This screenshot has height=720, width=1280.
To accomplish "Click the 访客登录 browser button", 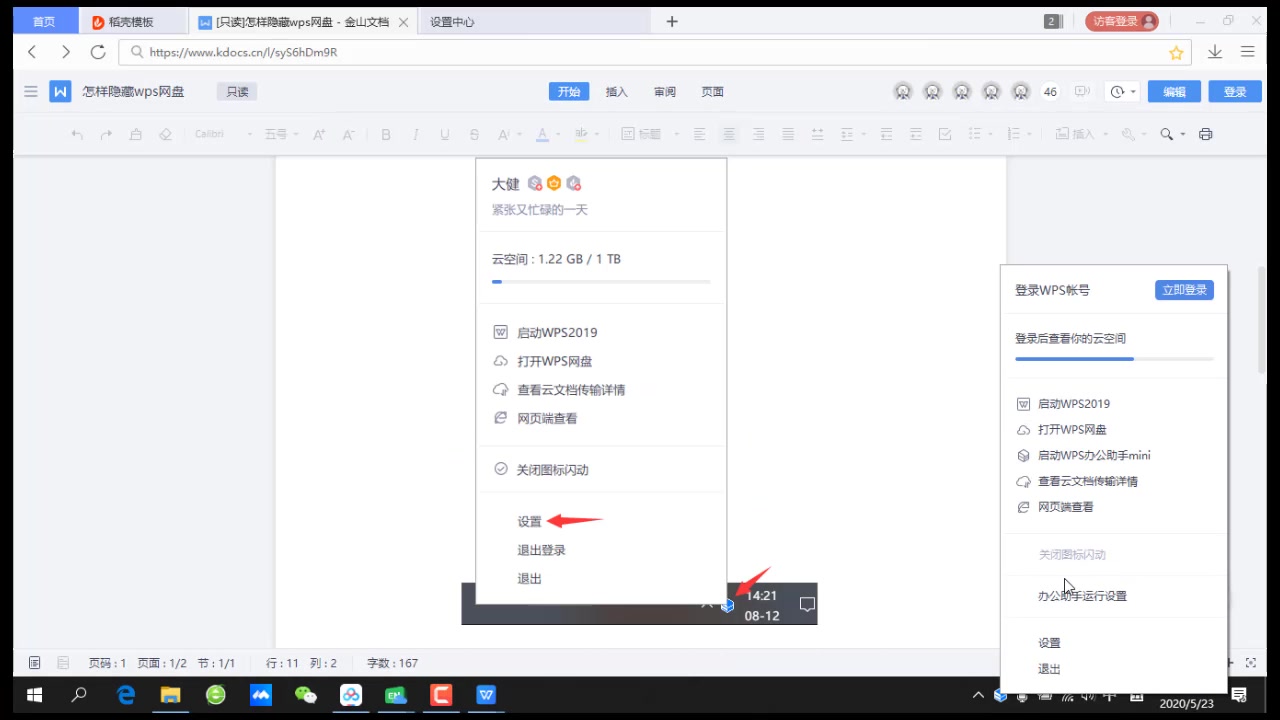I will click(x=1121, y=21).
